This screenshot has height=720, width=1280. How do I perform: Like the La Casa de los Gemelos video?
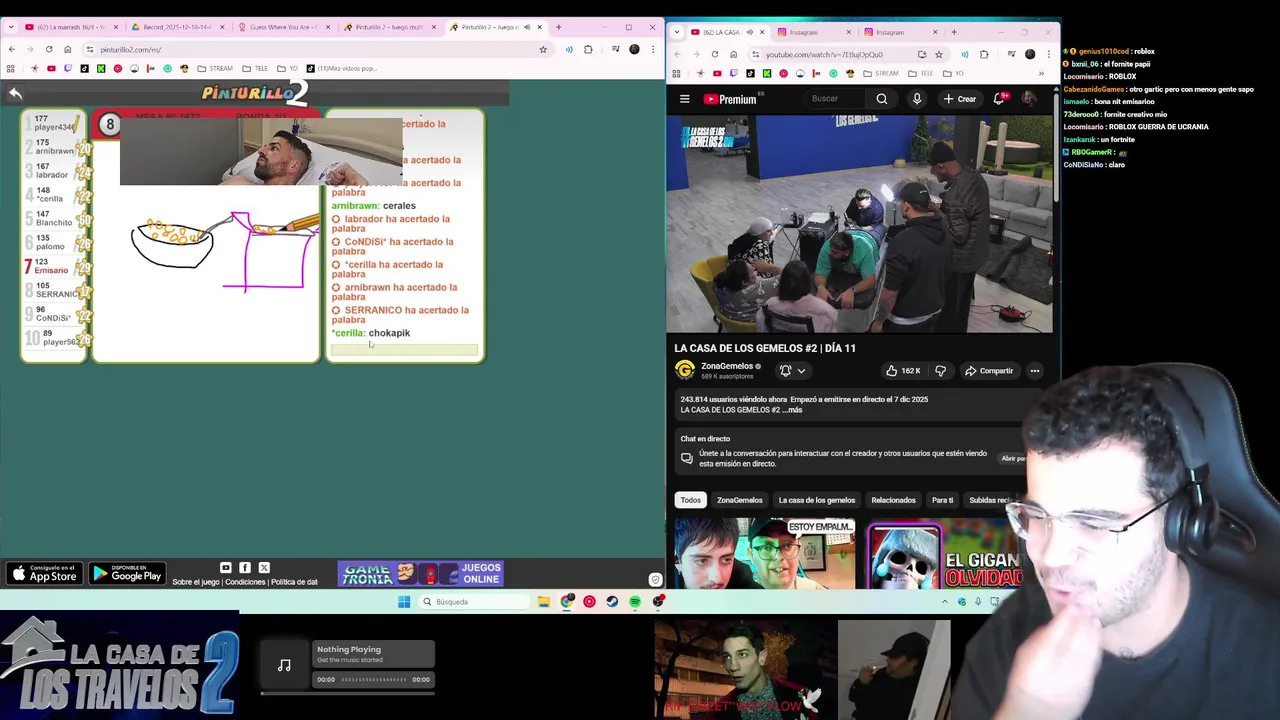(x=903, y=371)
